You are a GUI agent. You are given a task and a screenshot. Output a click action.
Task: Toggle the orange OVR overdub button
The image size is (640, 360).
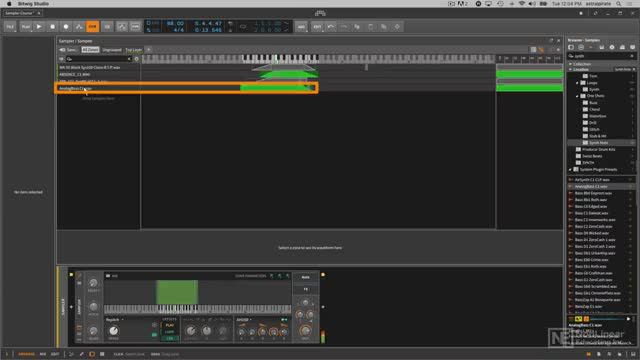point(93,27)
